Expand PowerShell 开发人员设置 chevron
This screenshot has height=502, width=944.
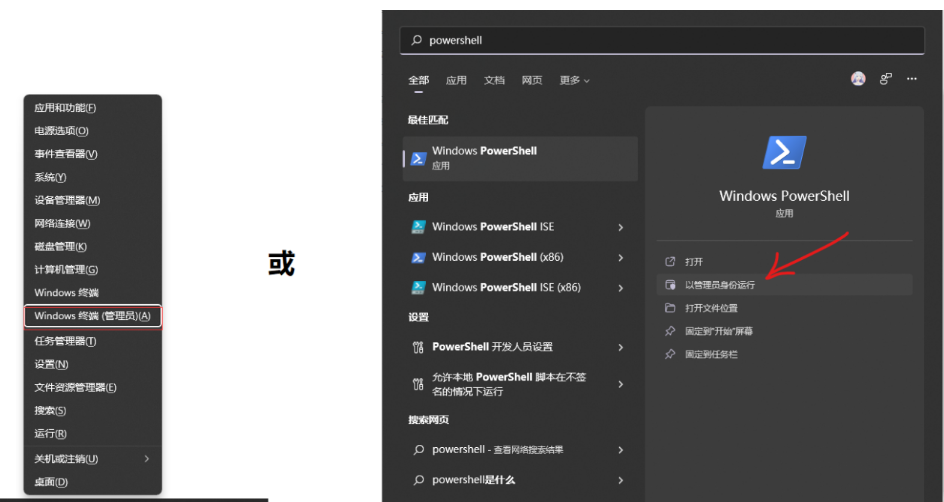[621, 347]
